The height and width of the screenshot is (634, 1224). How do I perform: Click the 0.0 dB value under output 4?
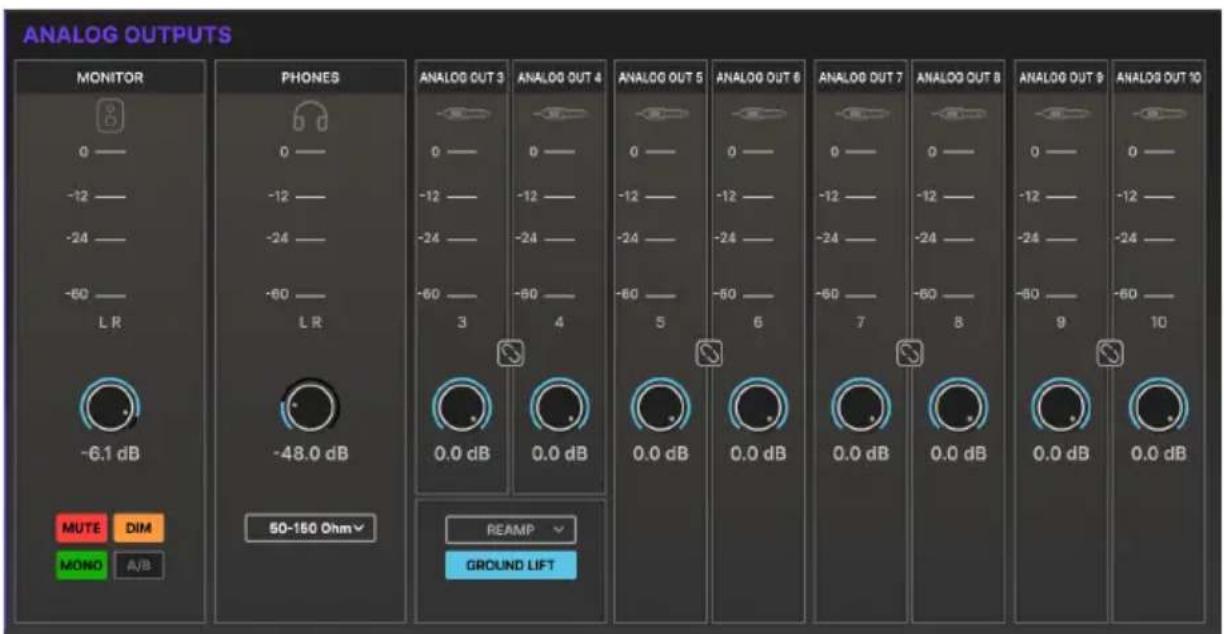tap(559, 454)
